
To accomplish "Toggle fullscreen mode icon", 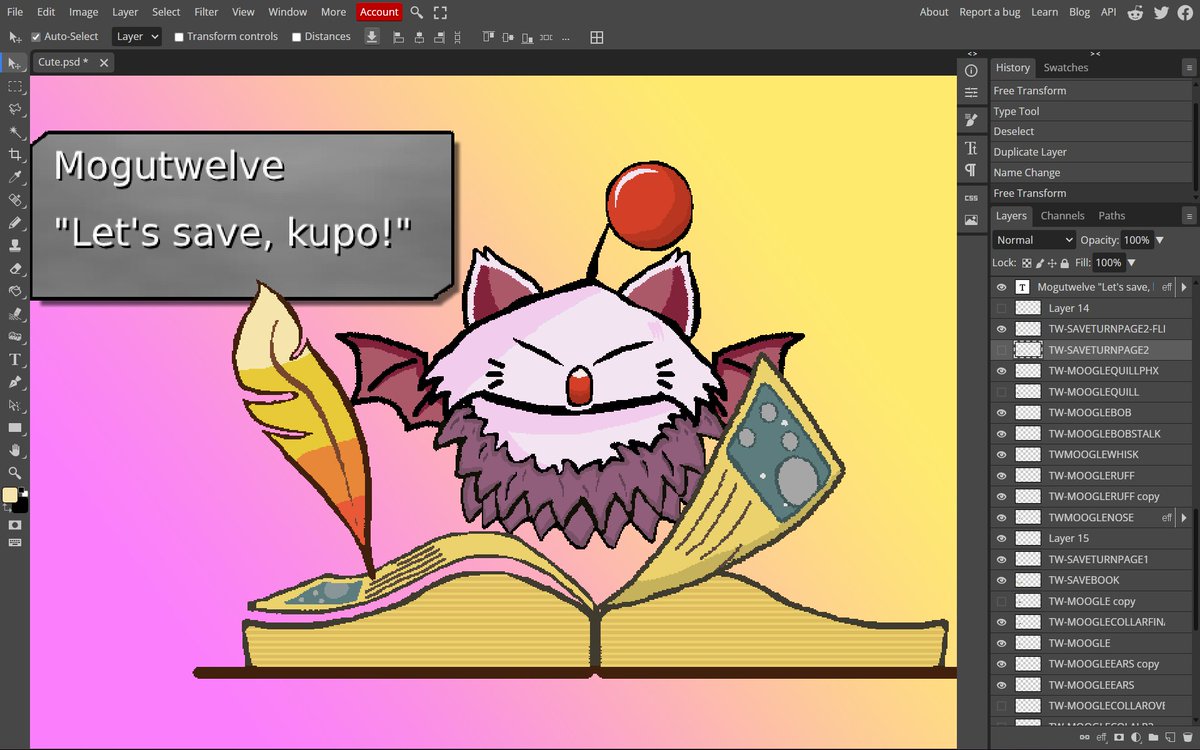I will pos(440,12).
